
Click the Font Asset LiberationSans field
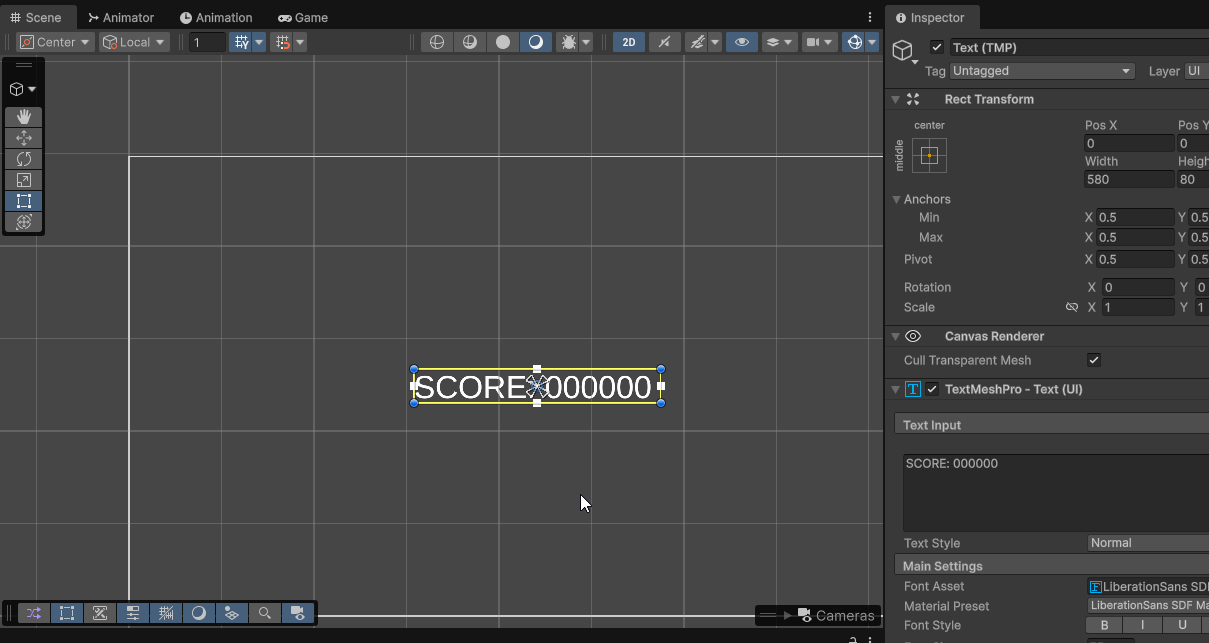[x=1148, y=586]
